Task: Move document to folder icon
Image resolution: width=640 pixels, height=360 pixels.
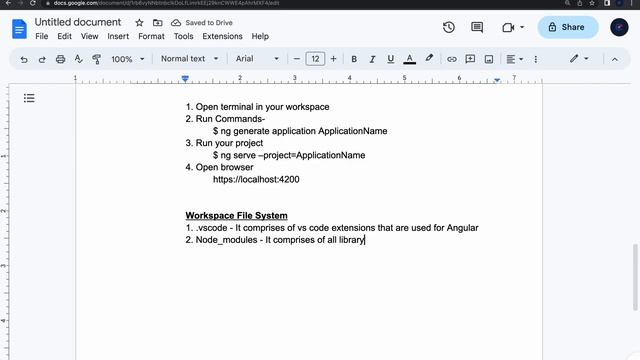Action: tap(158, 23)
